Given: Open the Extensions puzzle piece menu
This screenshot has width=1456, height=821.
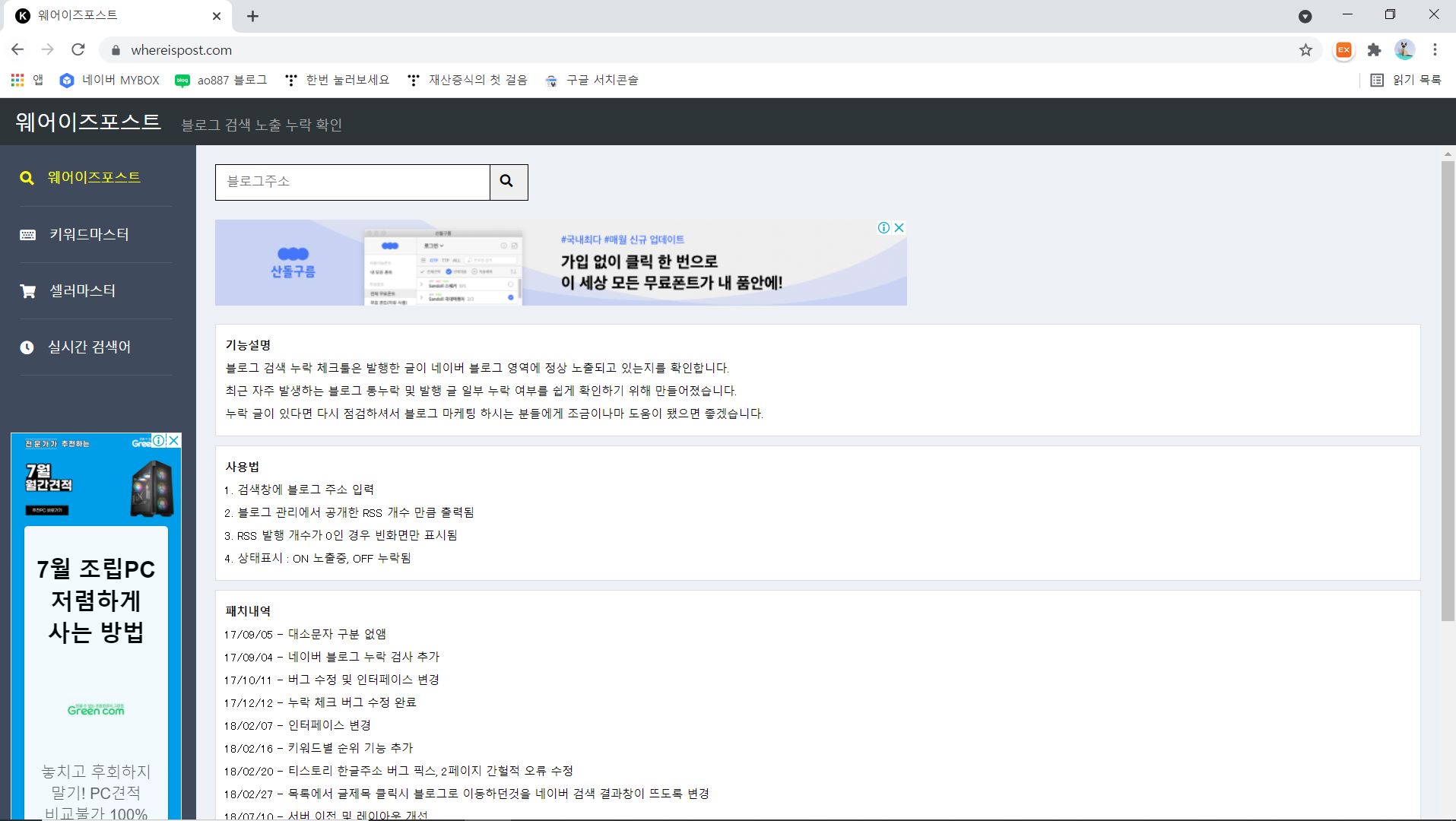Looking at the screenshot, I should (x=1374, y=50).
